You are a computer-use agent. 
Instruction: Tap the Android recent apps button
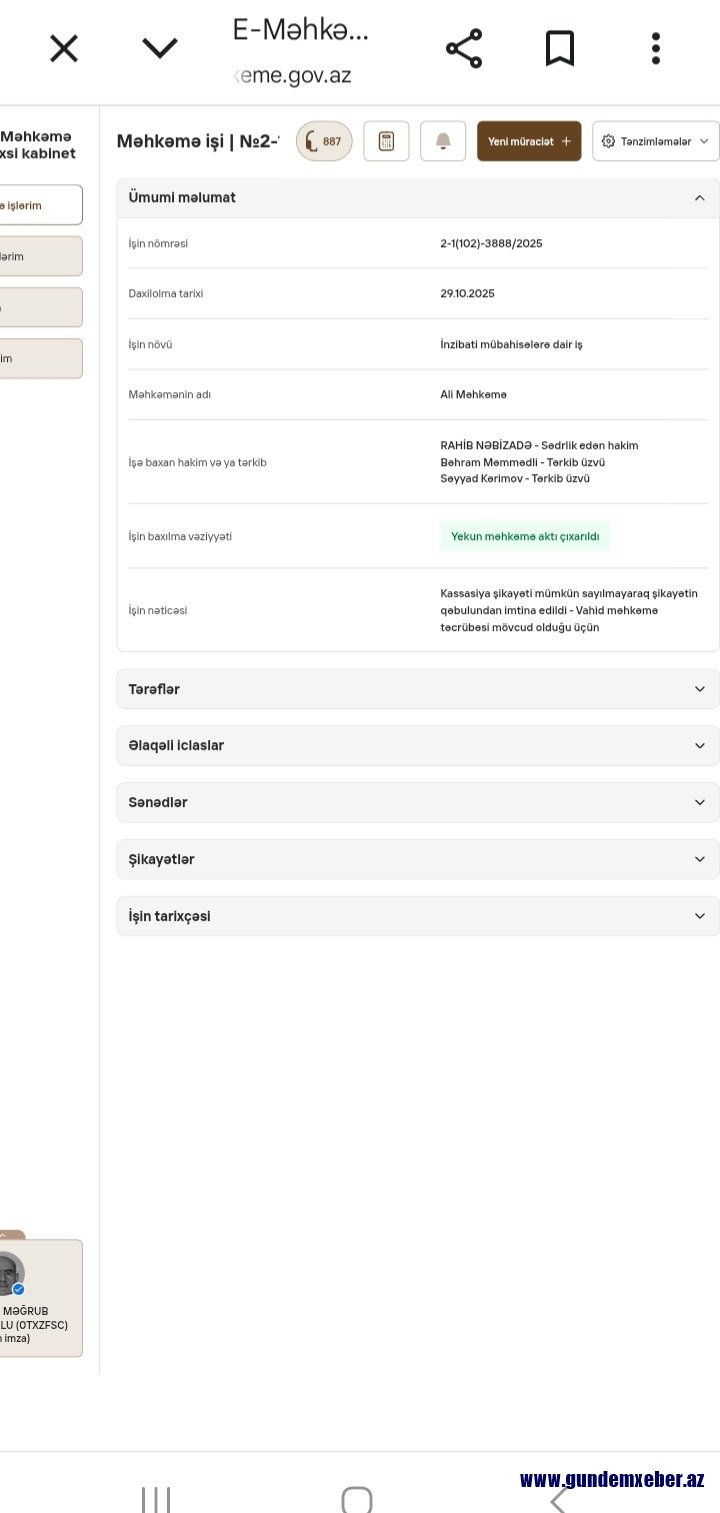click(156, 1500)
